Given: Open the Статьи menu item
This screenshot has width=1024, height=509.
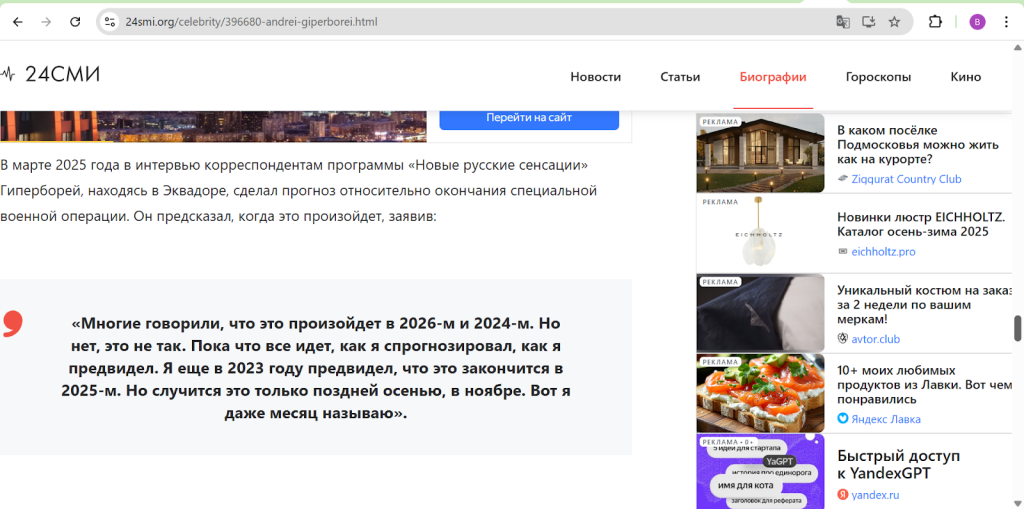Looking at the screenshot, I should pos(680,77).
